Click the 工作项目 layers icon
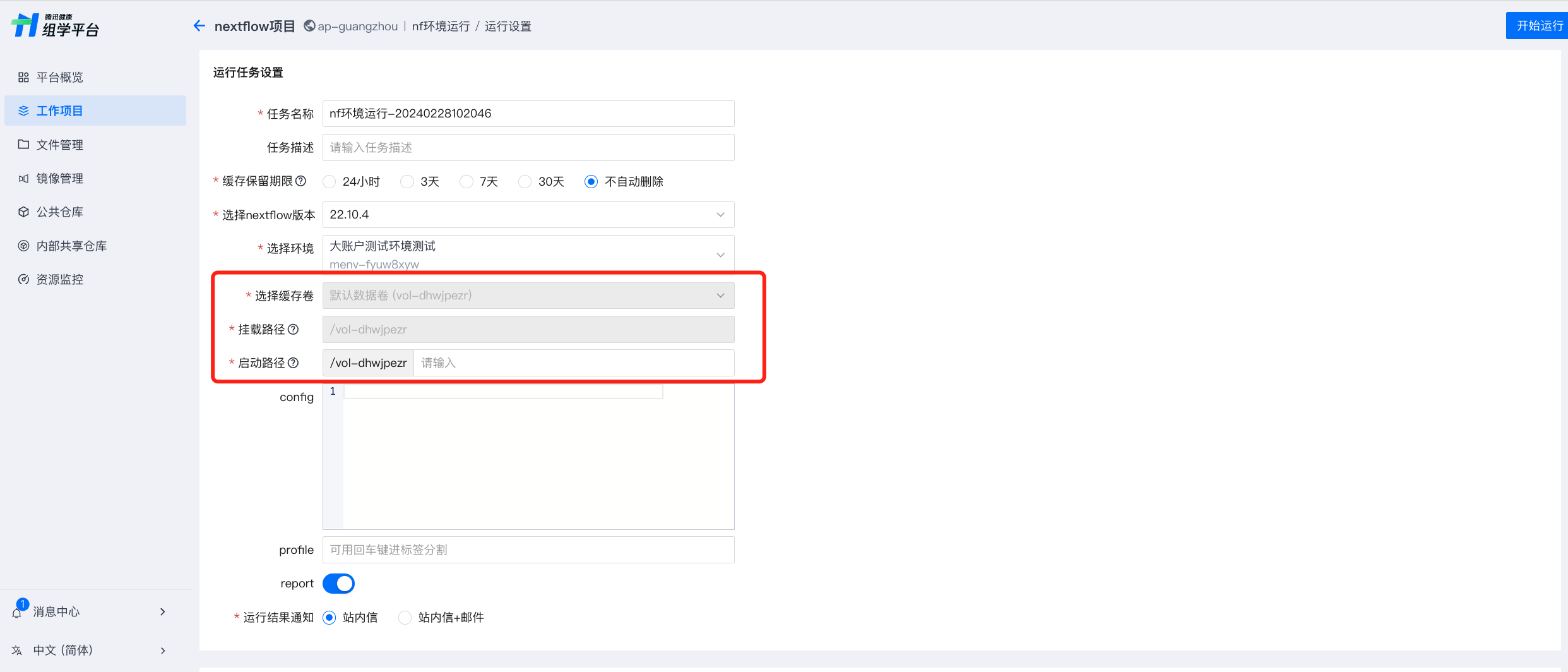1568x672 pixels. click(23, 111)
